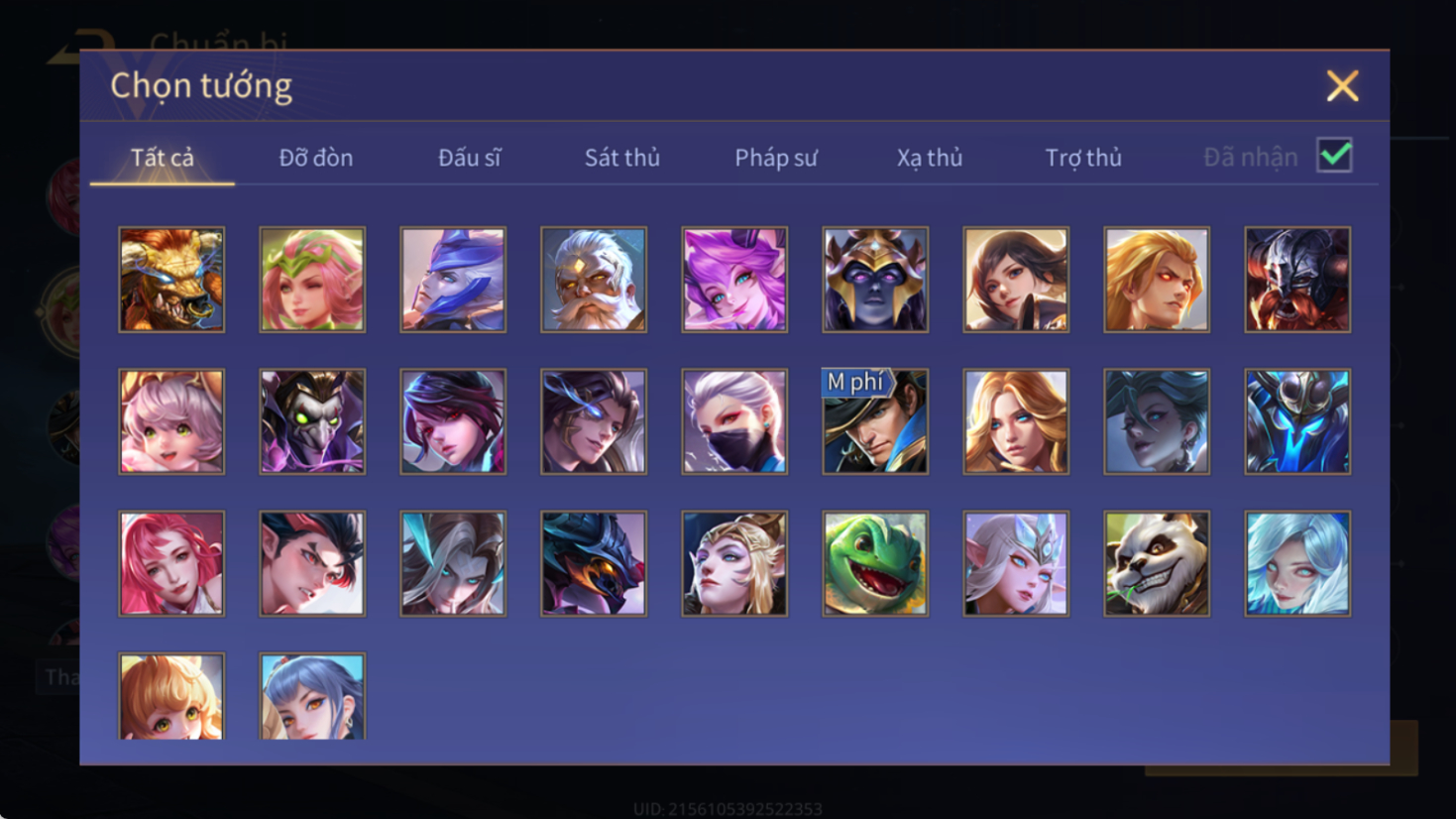Open the Sát thủ tab

(621, 158)
